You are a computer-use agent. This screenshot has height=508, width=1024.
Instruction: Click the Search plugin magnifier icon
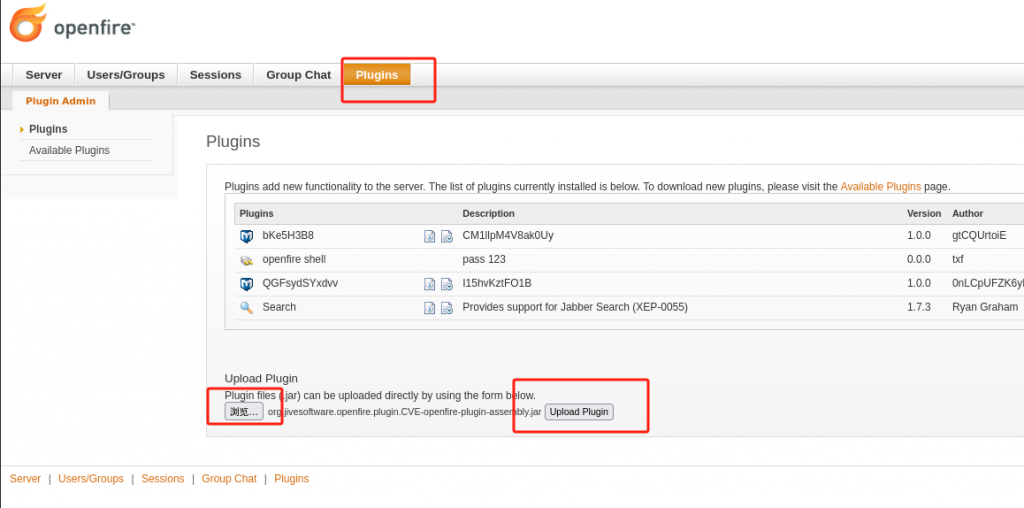tap(246, 308)
